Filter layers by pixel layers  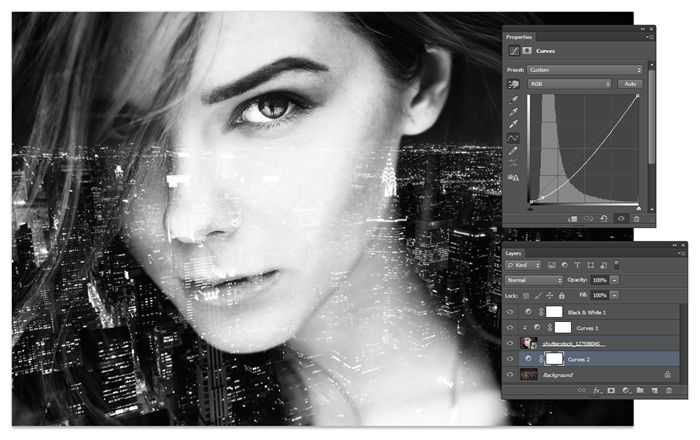552,266
